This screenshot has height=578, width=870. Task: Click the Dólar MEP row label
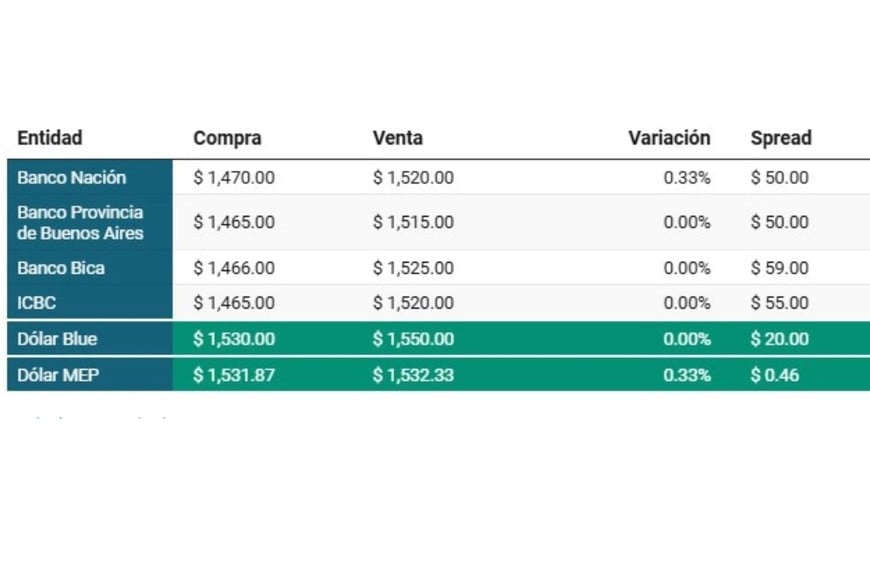tap(58, 375)
